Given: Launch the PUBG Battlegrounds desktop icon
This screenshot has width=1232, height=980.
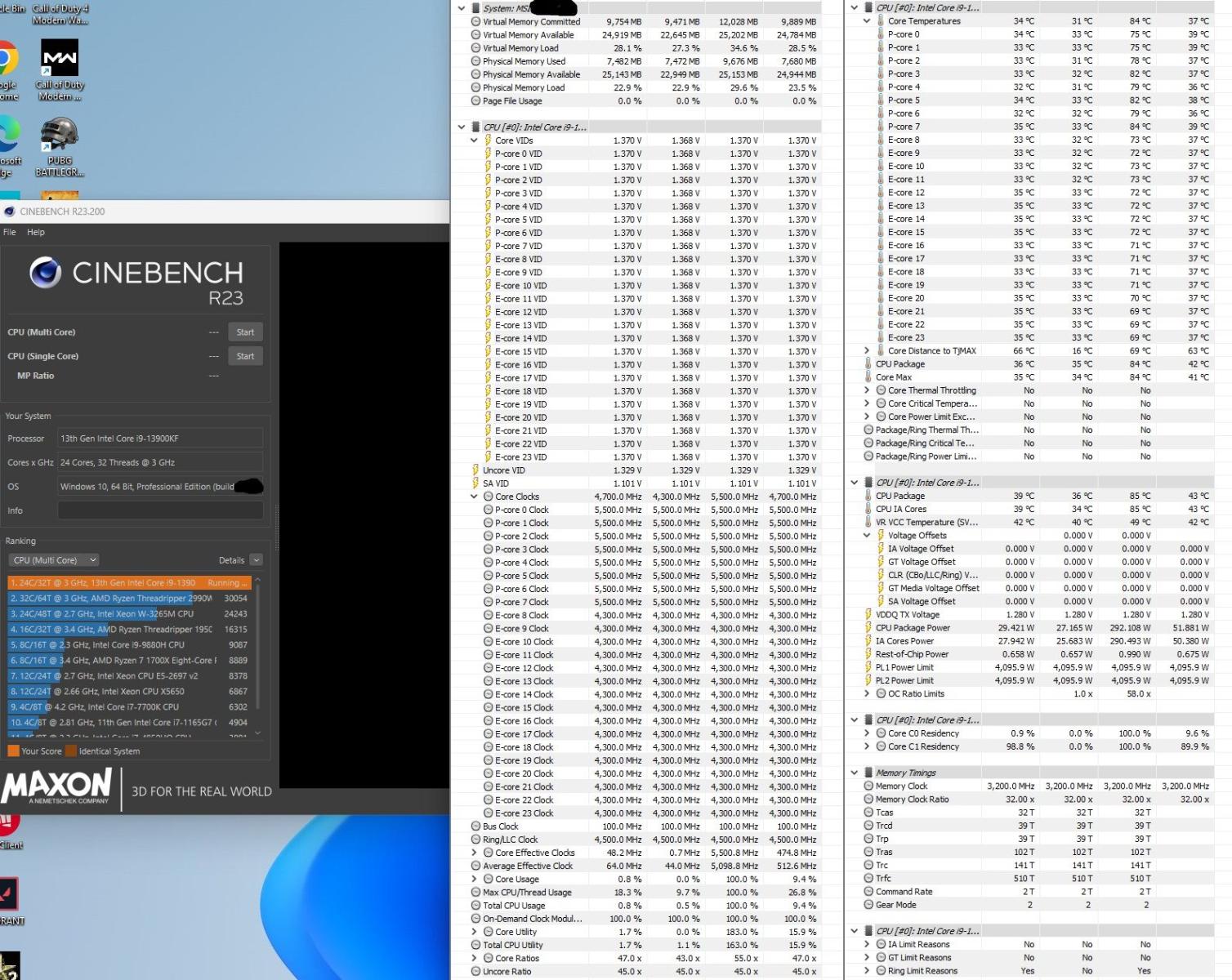Looking at the screenshot, I should click(60, 135).
